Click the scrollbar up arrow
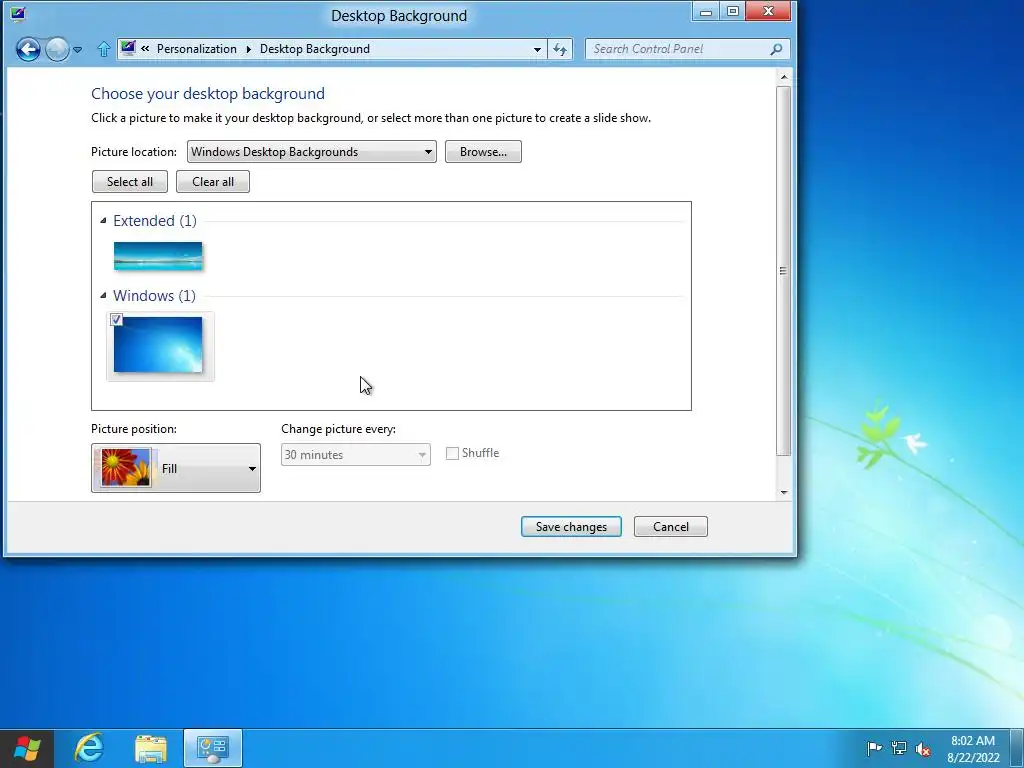This screenshot has height=768, width=1024. (784, 77)
